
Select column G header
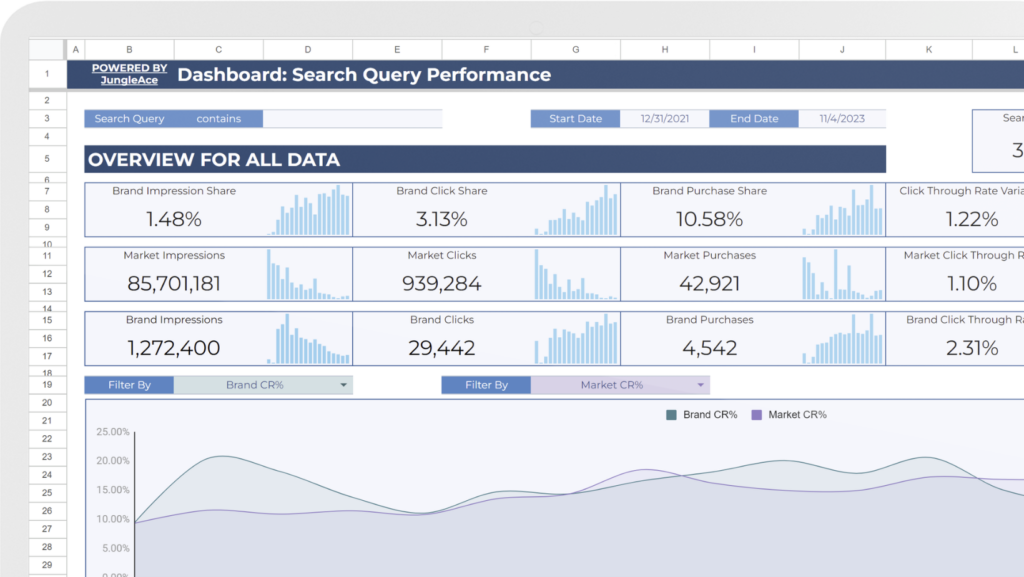pos(575,50)
